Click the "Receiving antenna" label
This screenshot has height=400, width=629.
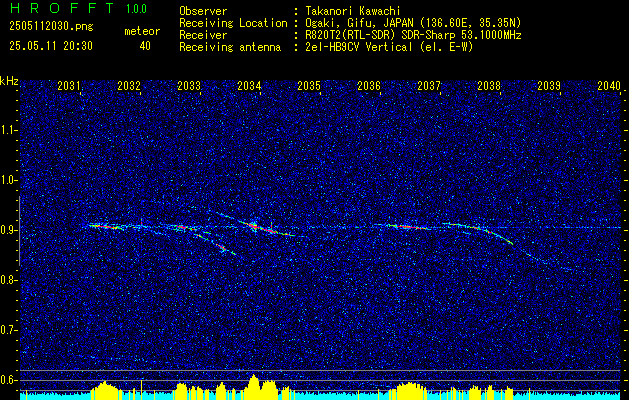230,47
